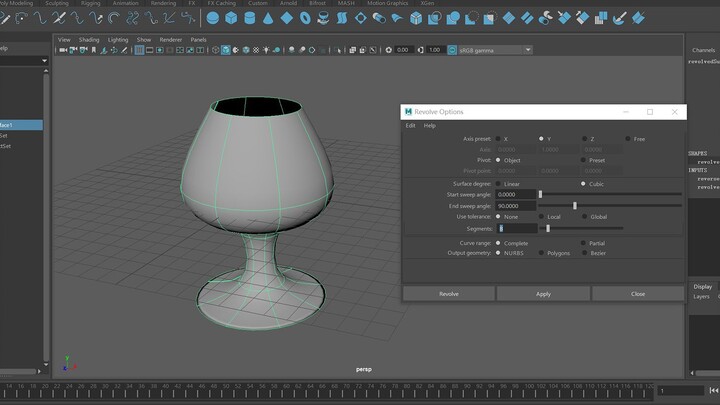Set output geometry to Bezier
The height and width of the screenshot is (405, 720).
[x=585, y=253]
